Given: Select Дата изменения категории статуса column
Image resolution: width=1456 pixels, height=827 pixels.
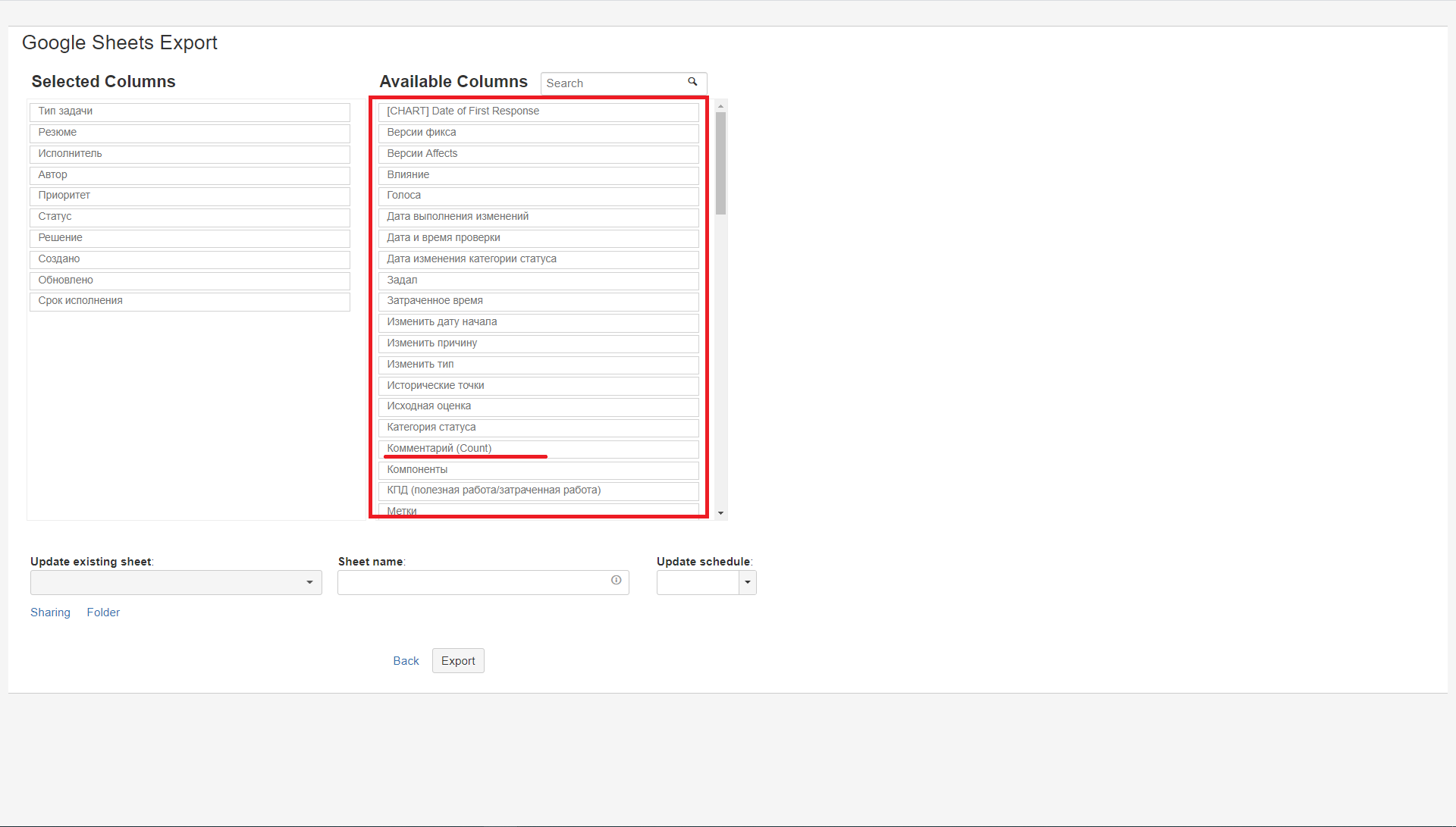Looking at the screenshot, I should [x=538, y=259].
